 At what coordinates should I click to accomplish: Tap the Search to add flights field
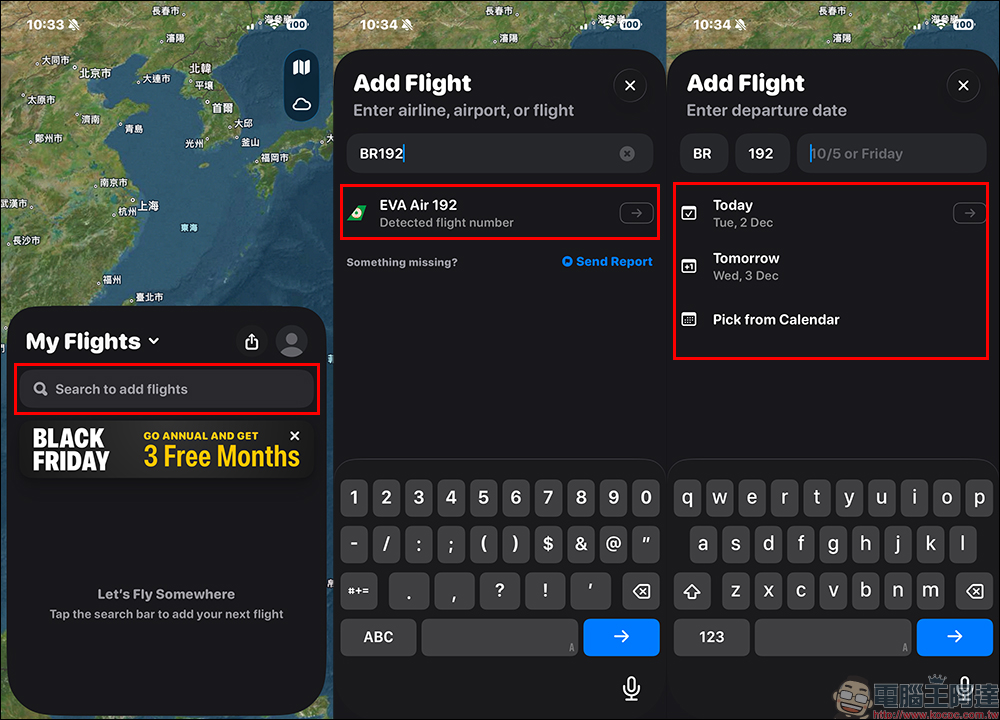166,389
